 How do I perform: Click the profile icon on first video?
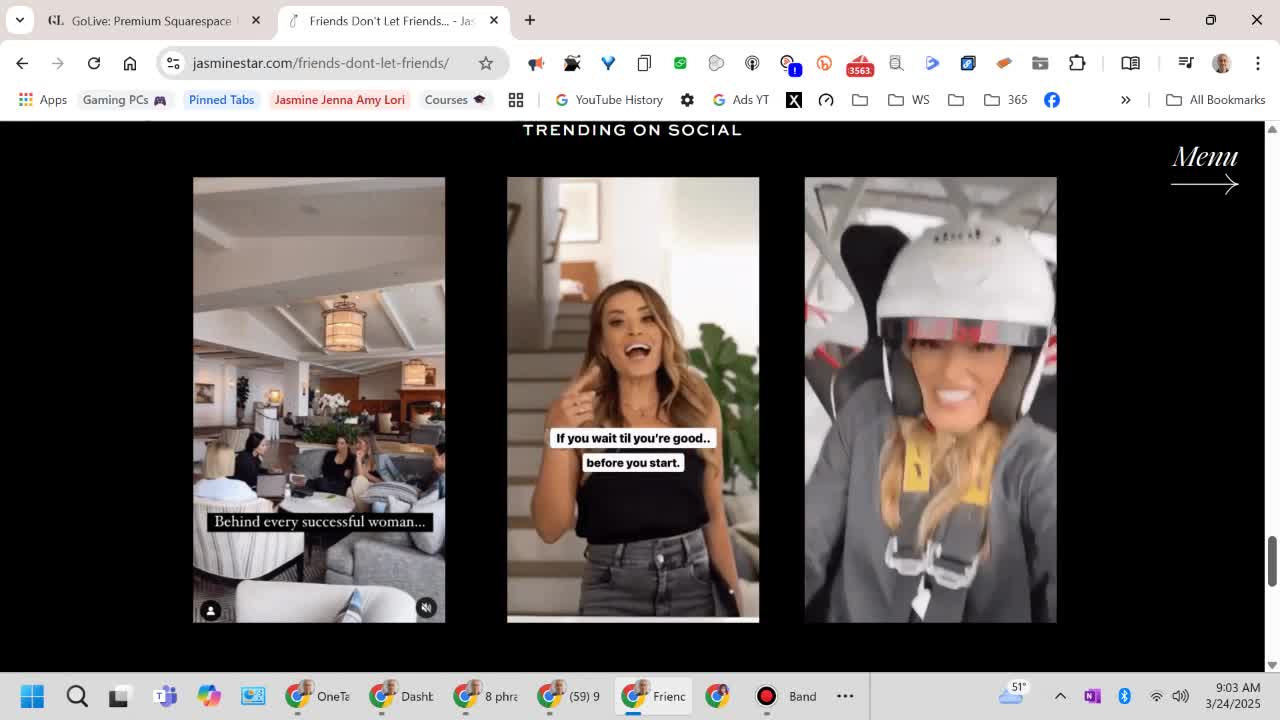coord(211,610)
